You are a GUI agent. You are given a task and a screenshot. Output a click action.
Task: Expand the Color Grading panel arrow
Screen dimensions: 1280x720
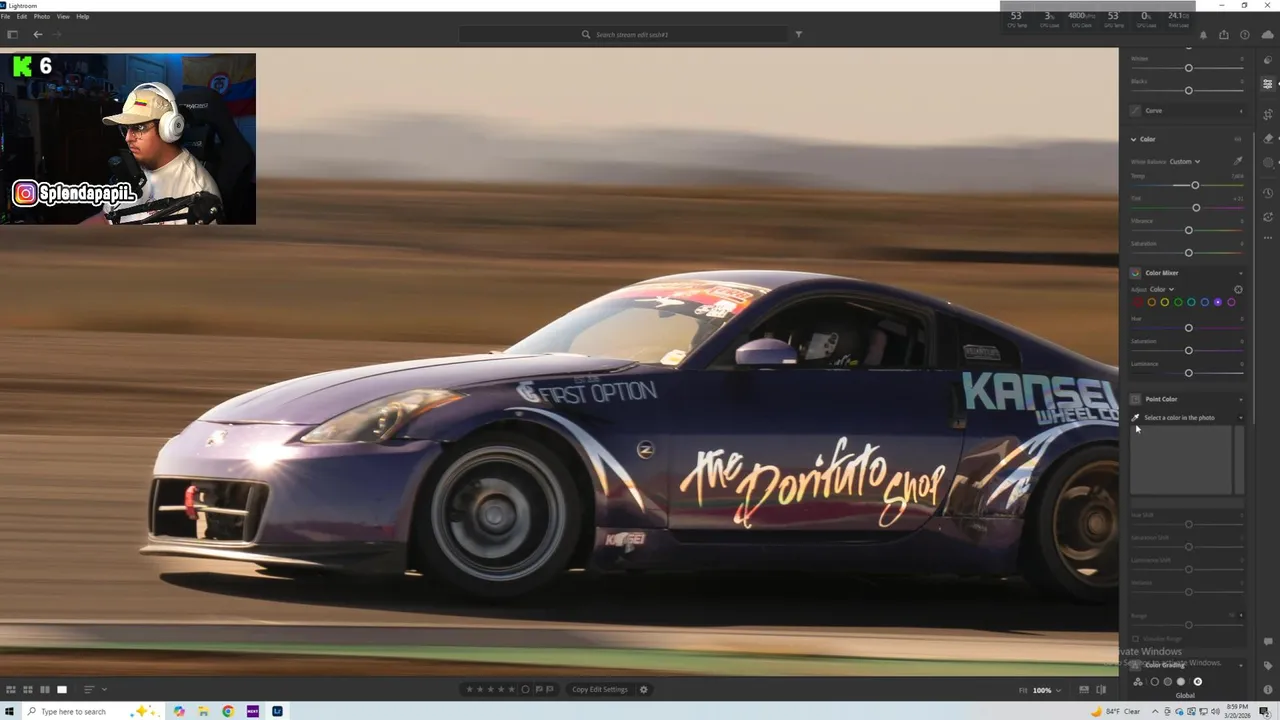[x=1241, y=665]
